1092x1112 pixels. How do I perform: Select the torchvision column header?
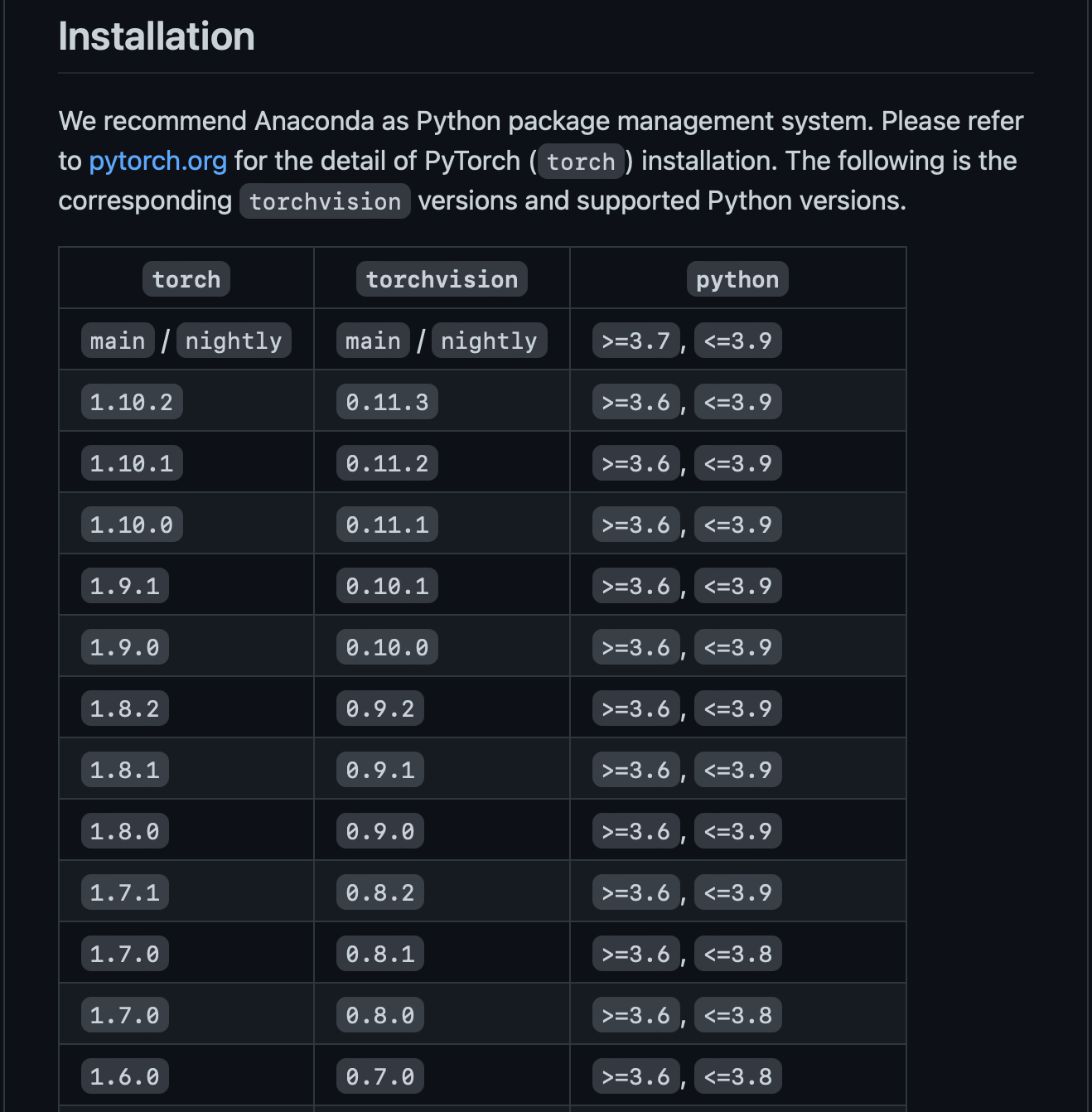[x=442, y=279]
